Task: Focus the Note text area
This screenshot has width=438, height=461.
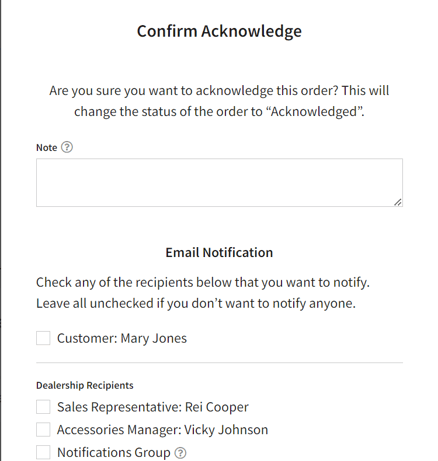Action: click(x=219, y=183)
